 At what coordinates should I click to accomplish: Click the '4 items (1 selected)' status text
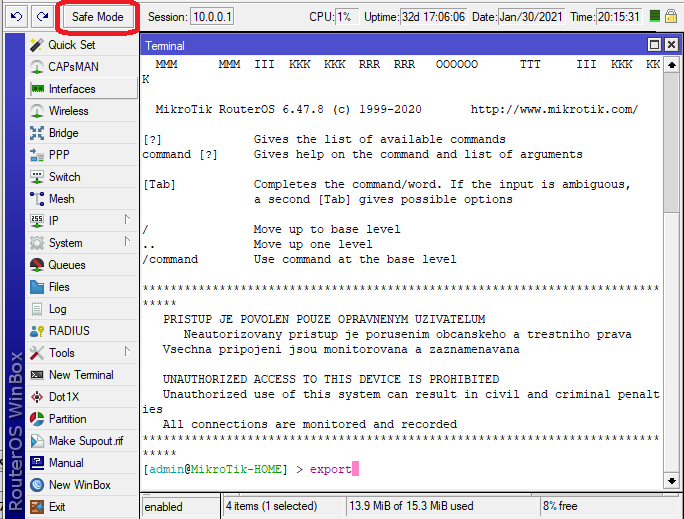(271, 506)
